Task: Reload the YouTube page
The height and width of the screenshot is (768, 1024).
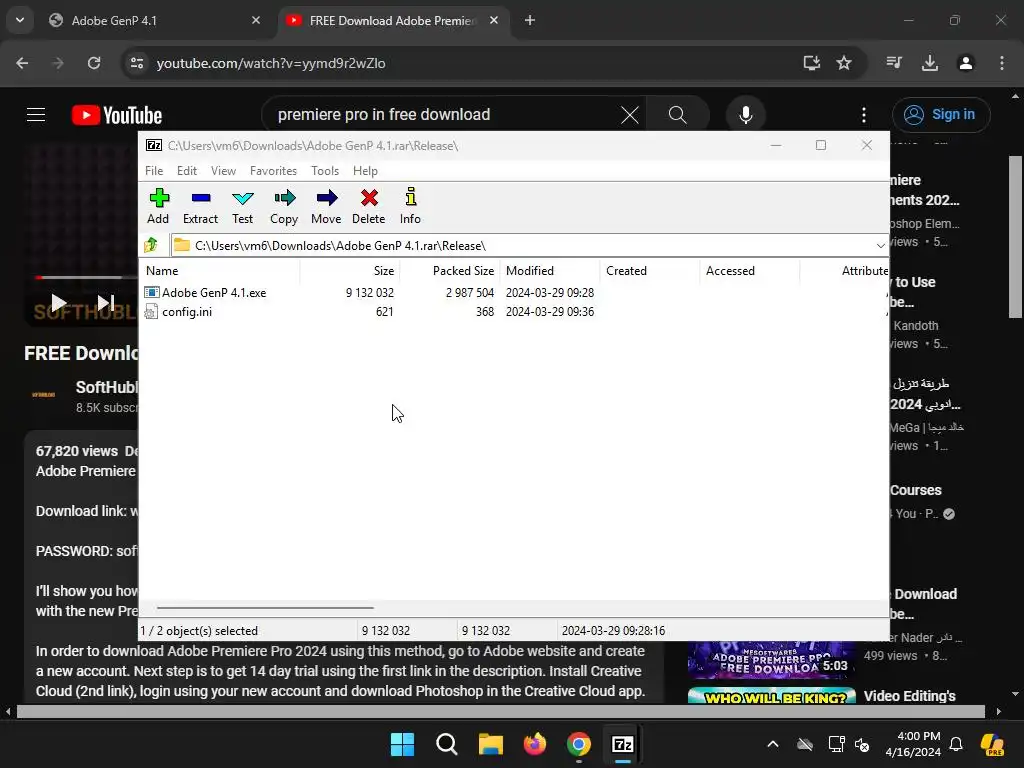Action: (94, 63)
